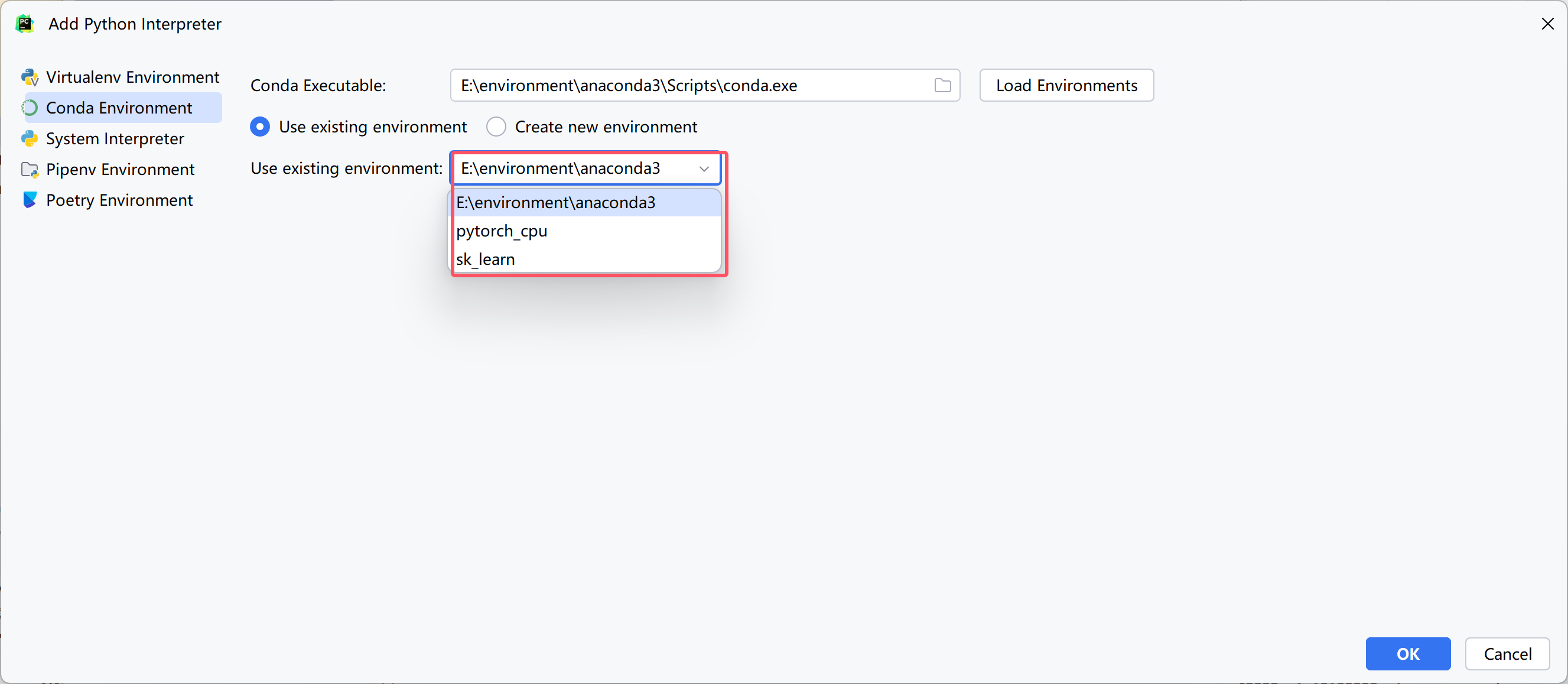This screenshot has width=1568, height=684.
Task: Select the Create new environment radio button
Action: tap(496, 127)
